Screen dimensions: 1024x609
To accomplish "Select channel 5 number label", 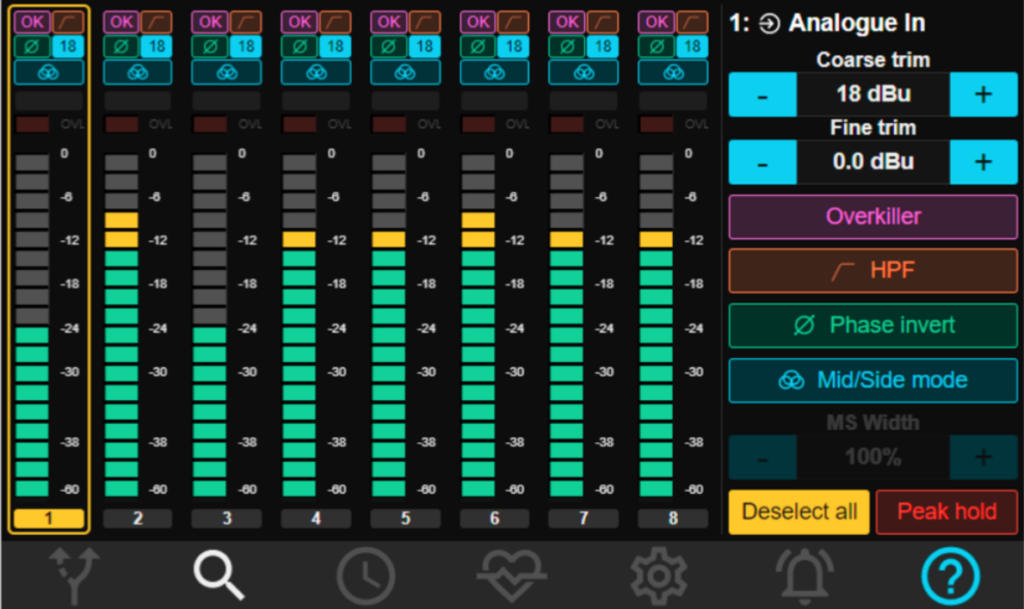I will coord(405,519).
